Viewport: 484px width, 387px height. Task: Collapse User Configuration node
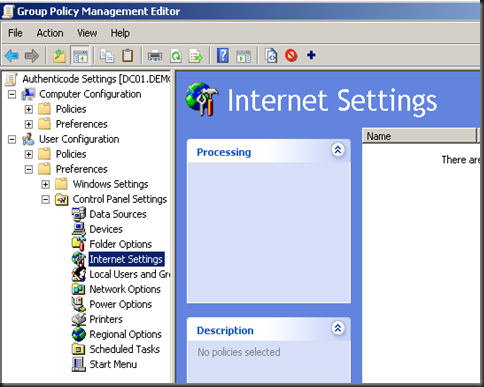(12, 139)
